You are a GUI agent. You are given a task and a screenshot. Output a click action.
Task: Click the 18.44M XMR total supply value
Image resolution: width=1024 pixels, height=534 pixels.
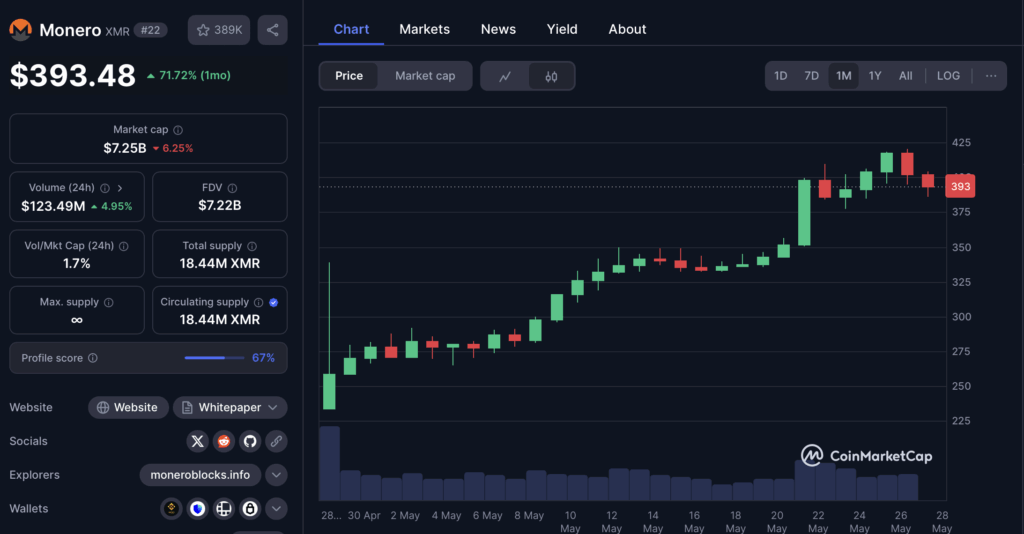[x=219, y=264]
